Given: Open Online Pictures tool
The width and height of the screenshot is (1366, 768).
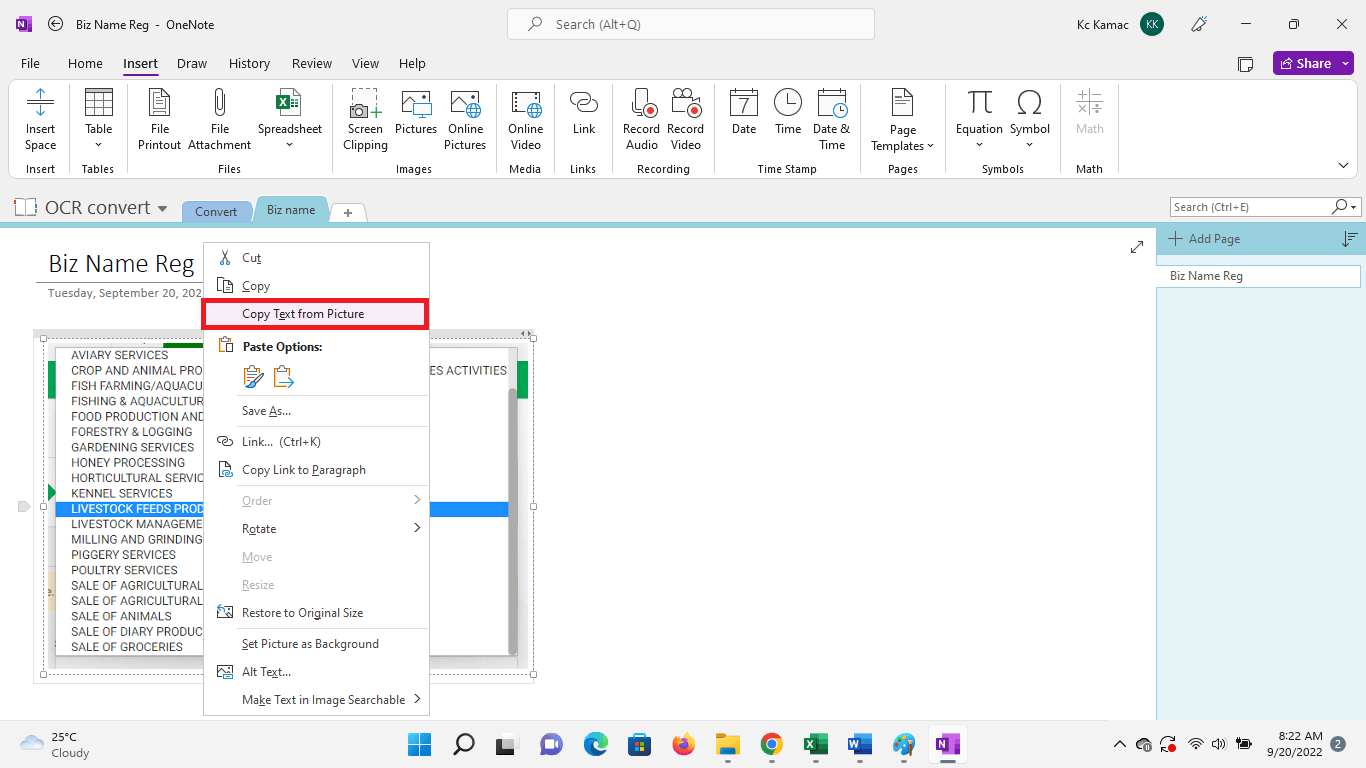Looking at the screenshot, I should pyautogui.click(x=465, y=105).
